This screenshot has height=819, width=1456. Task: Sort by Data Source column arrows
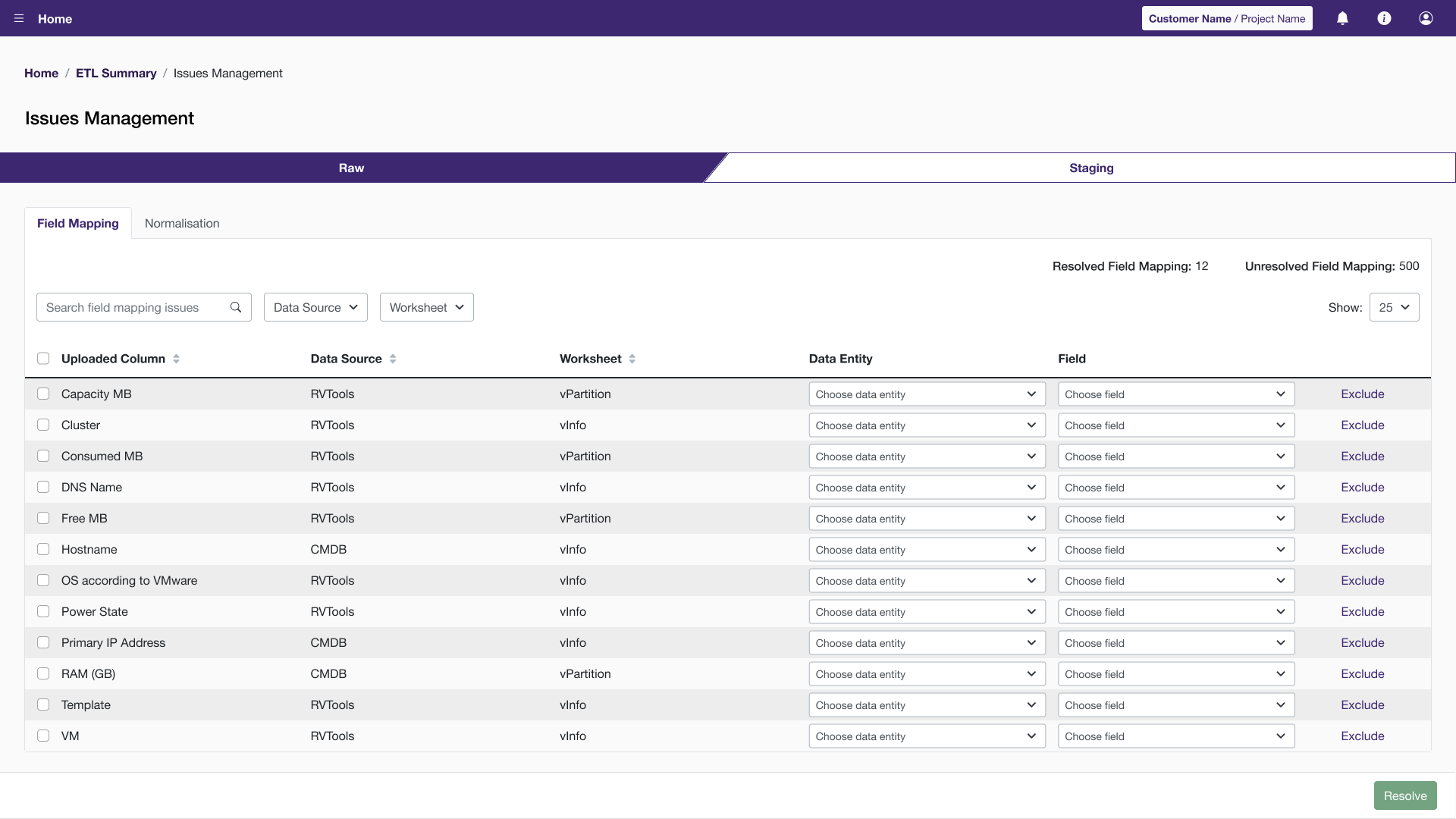click(x=393, y=359)
